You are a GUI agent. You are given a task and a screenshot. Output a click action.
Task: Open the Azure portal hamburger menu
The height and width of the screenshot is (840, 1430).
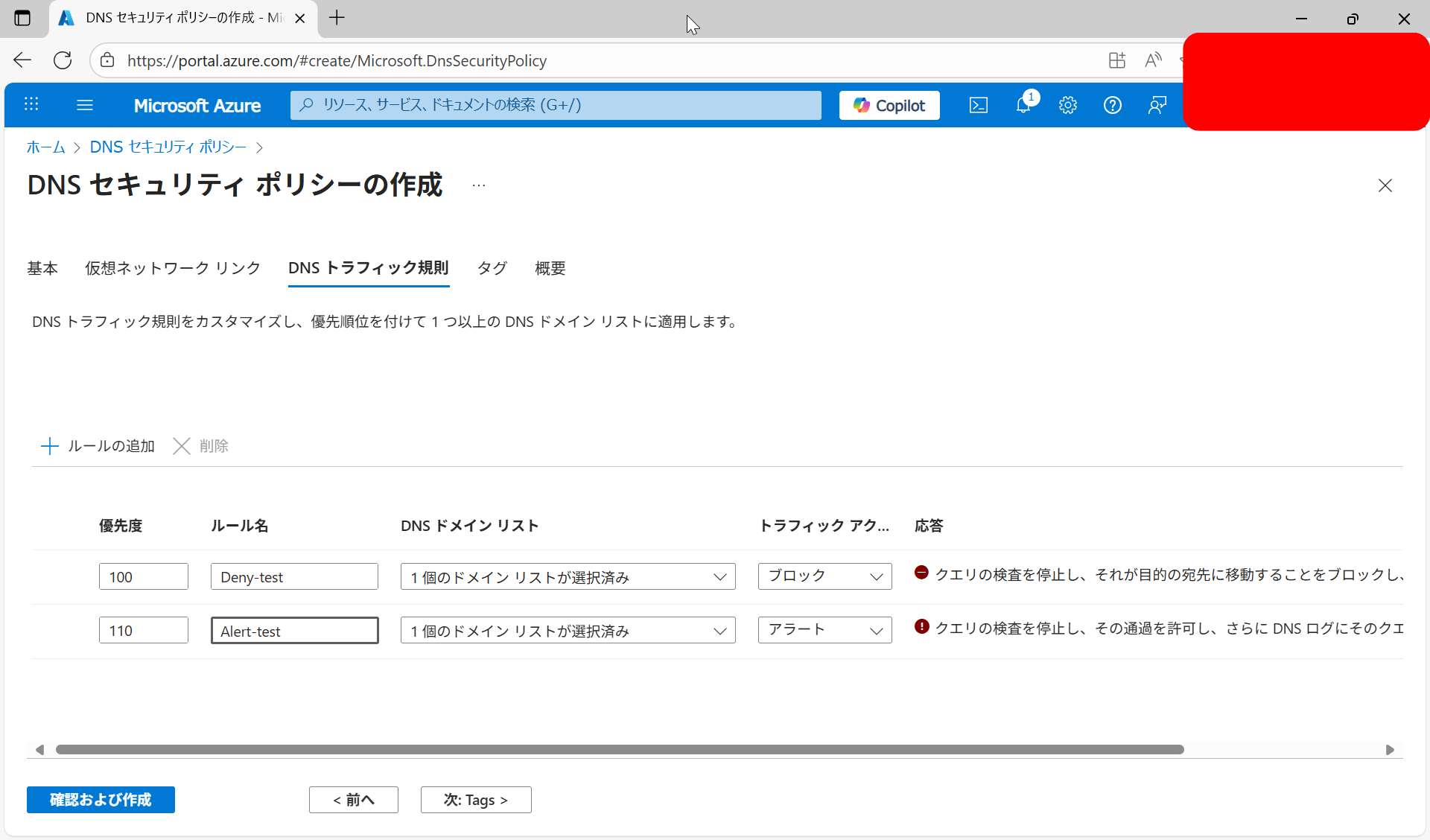pyautogui.click(x=85, y=105)
